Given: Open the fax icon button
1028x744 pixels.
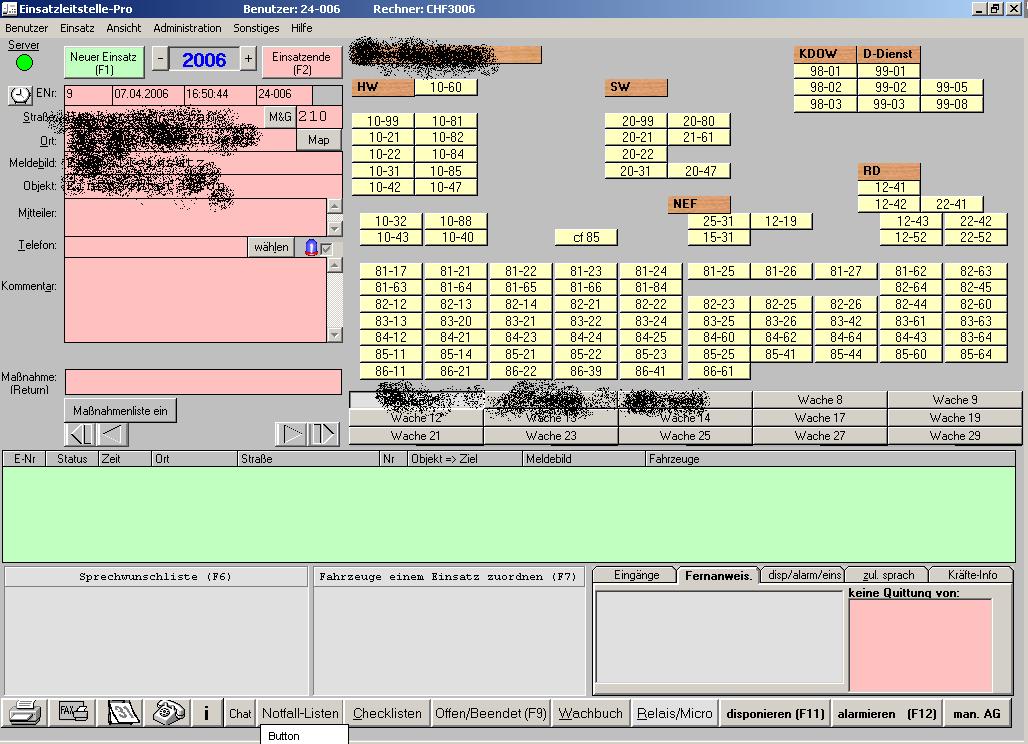Looking at the screenshot, I should tap(74, 712).
